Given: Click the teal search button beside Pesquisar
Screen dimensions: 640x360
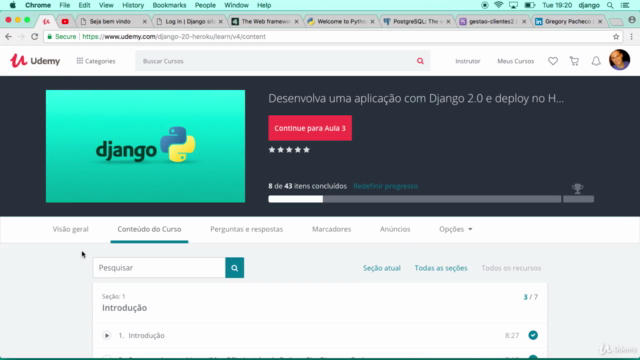Looking at the screenshot, I should 235,268.
